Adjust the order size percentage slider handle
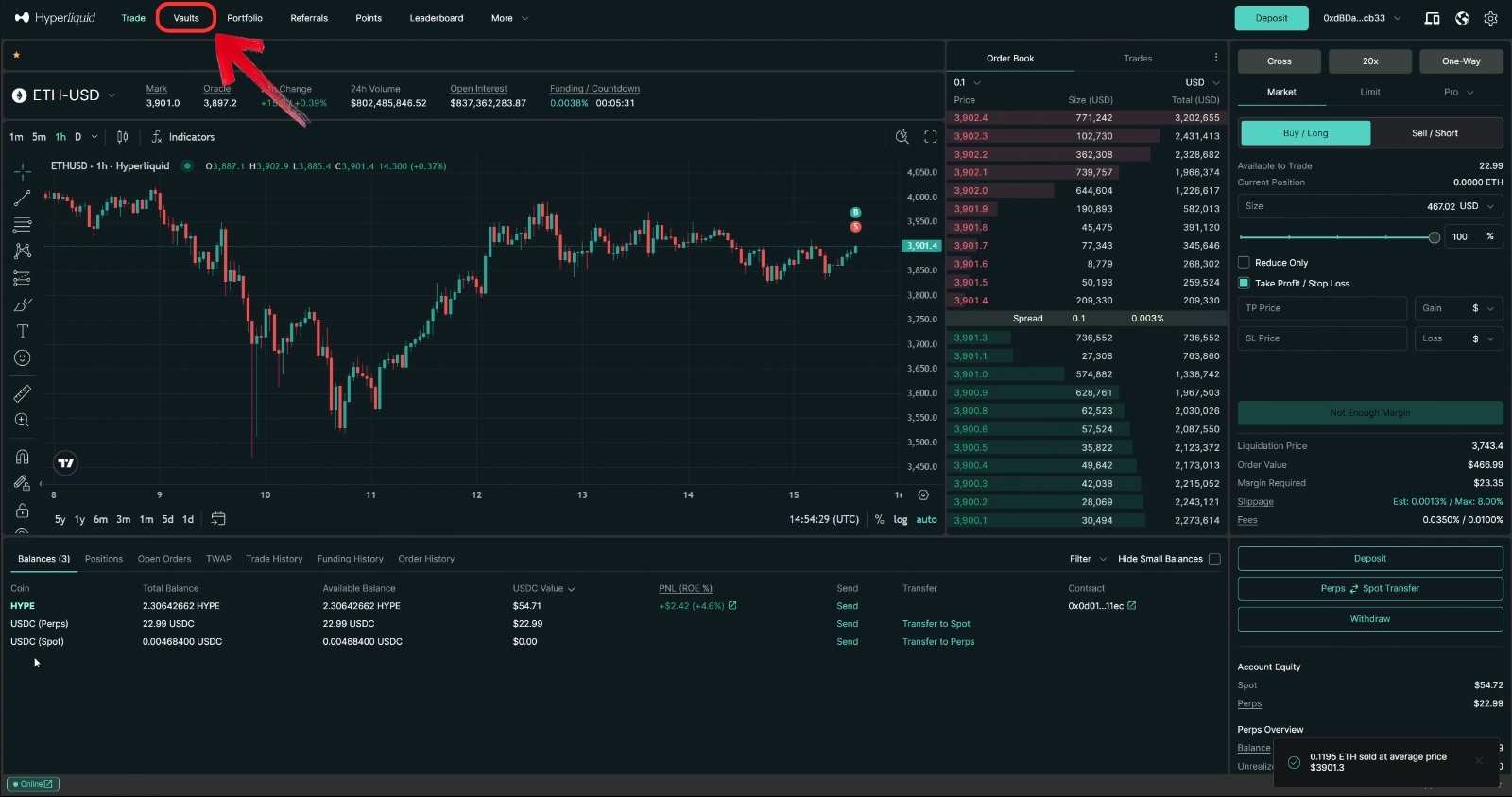The height and width of the screenshot is (797, 1512). coord(1435,237)
